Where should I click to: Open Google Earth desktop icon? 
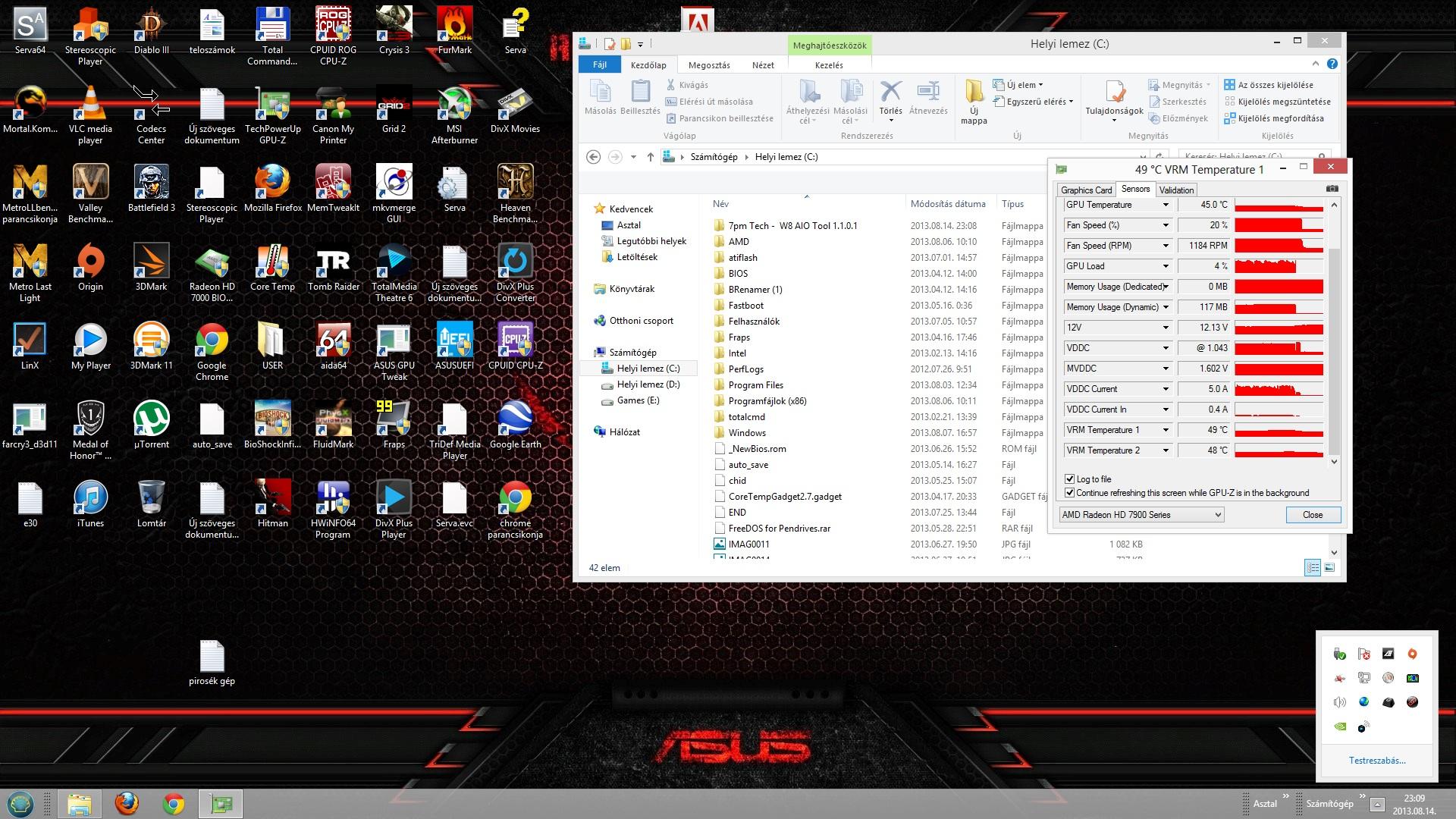(x=515, y=425)
